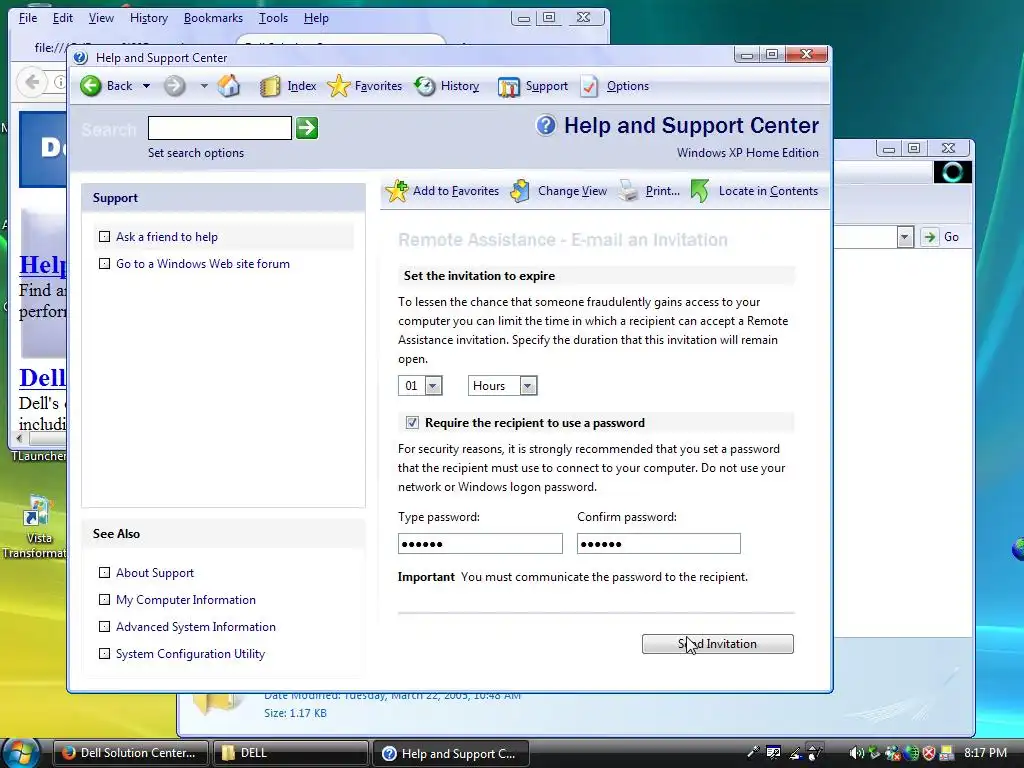
Task: Click the grey Forward arrow button
Action: click(x=174, y=86)
